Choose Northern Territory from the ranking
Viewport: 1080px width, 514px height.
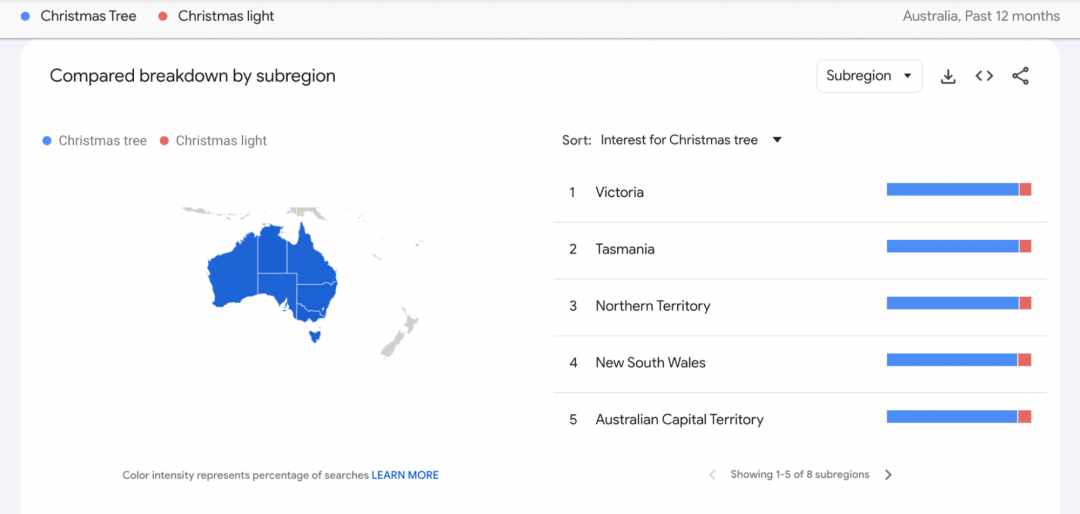(800, 305)
